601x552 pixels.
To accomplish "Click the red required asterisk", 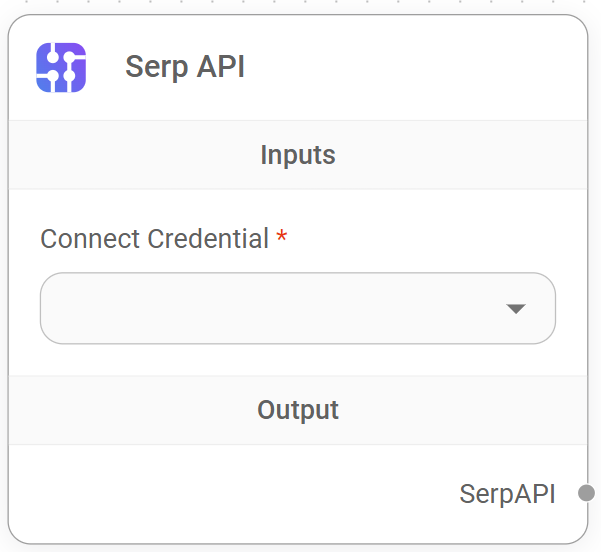I will click(282, 238).
